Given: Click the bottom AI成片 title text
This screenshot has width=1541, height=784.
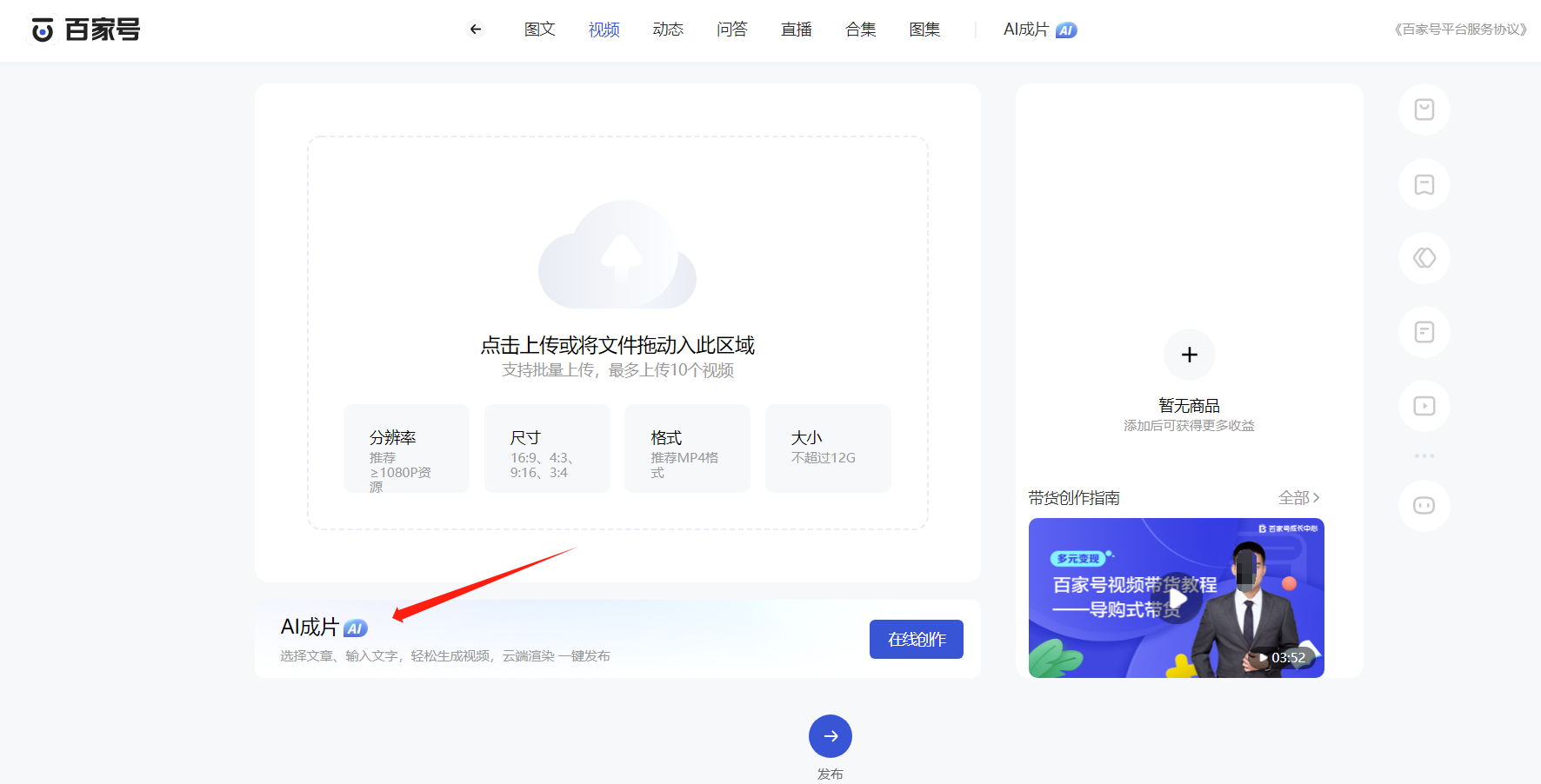Looking at the screenshot, I should tap(310, 627).
